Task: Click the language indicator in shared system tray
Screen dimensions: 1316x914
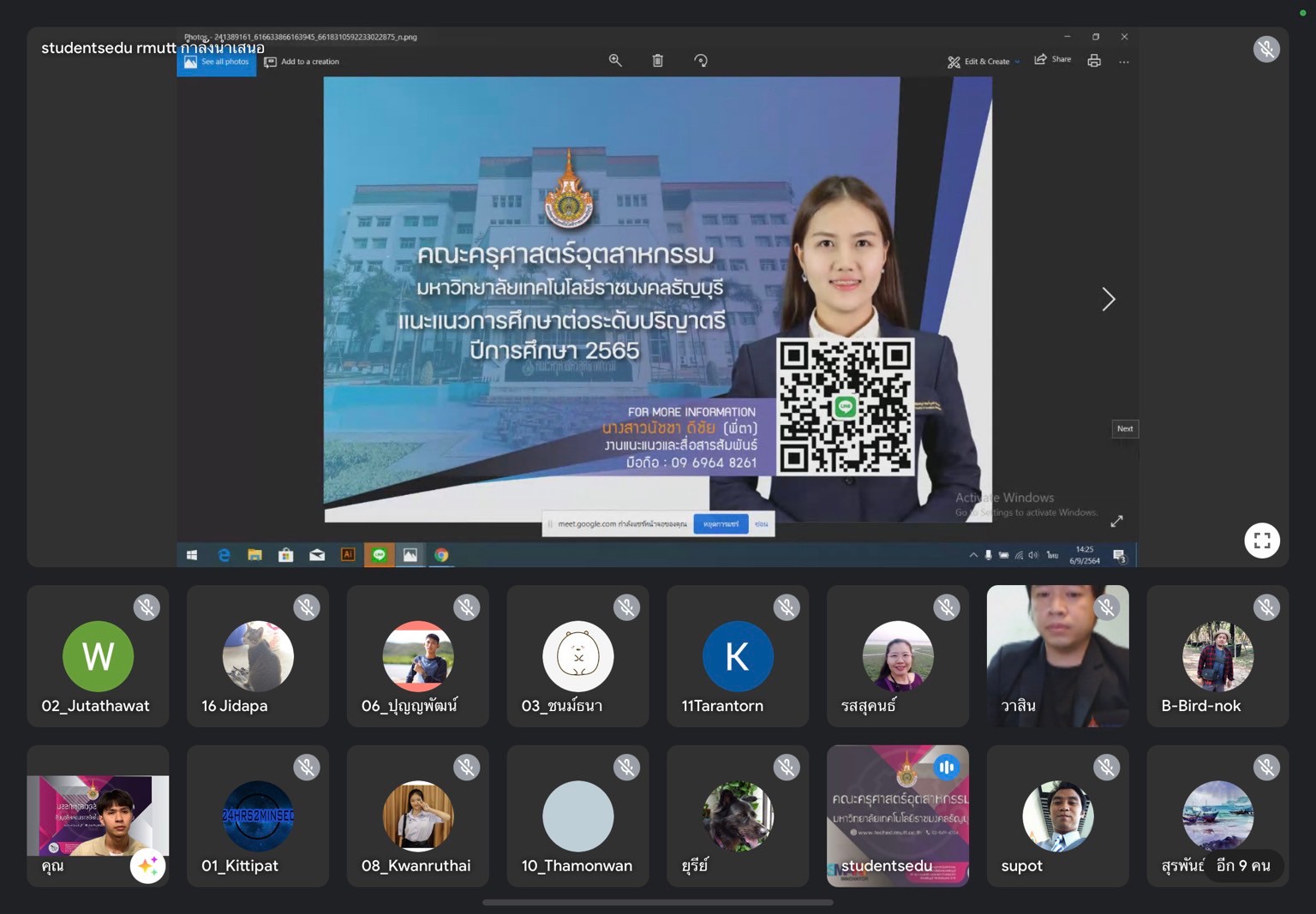Action: click(x=1052, y=555)
